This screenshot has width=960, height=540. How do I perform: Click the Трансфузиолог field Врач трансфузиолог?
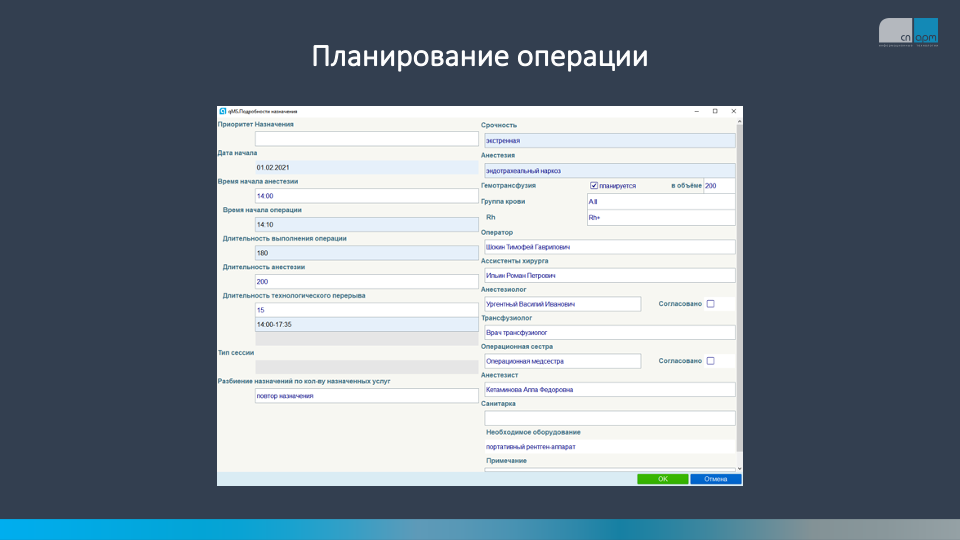610,332
